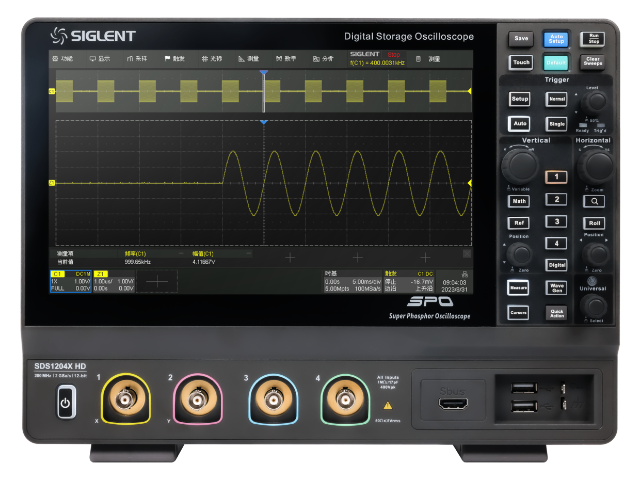The width and height of the screenshot is (640, 480).
Task: Click the red Stop status indicator
Action: point(394,55)
